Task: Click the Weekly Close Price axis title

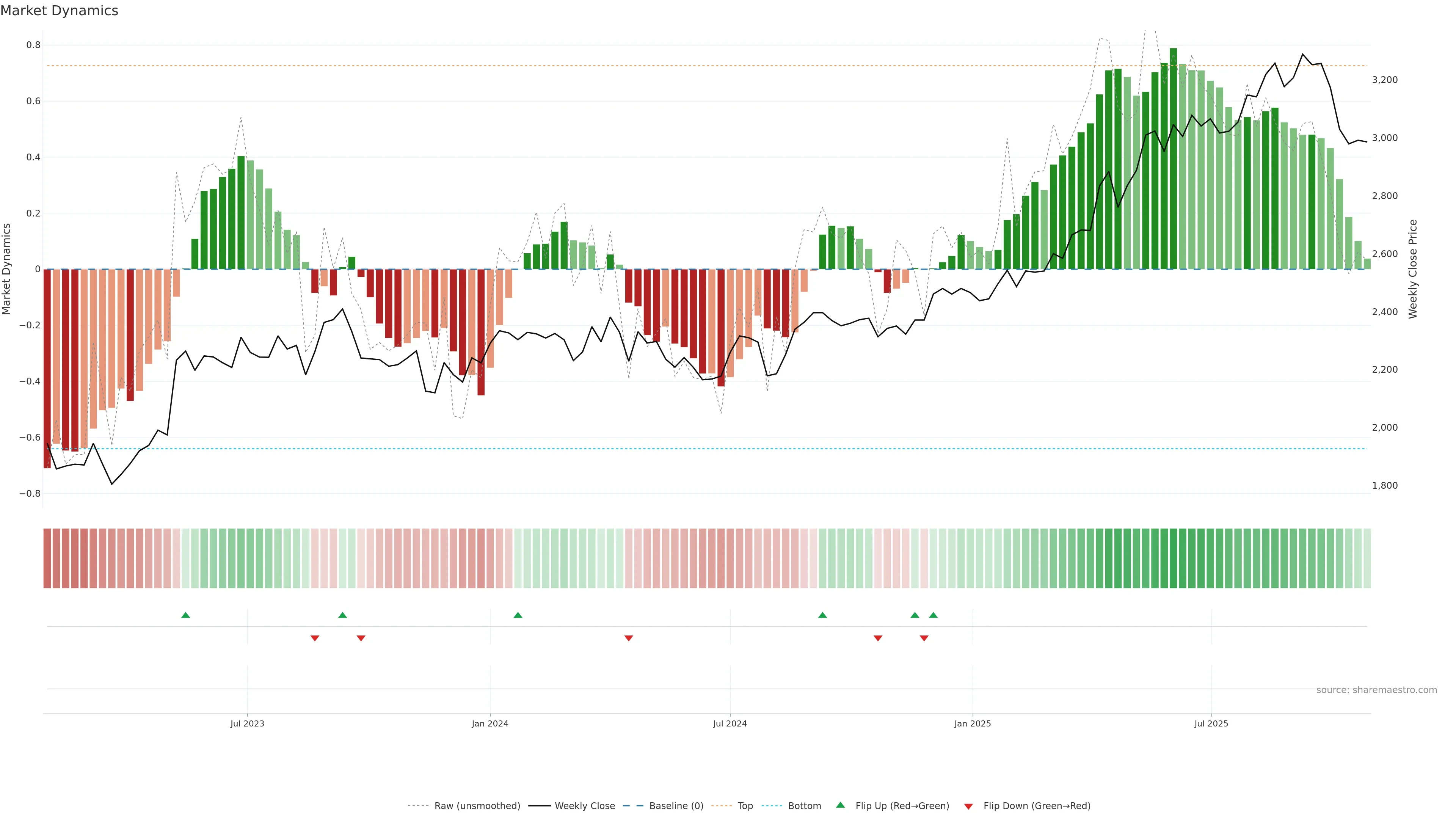Action: (1413, 269)
